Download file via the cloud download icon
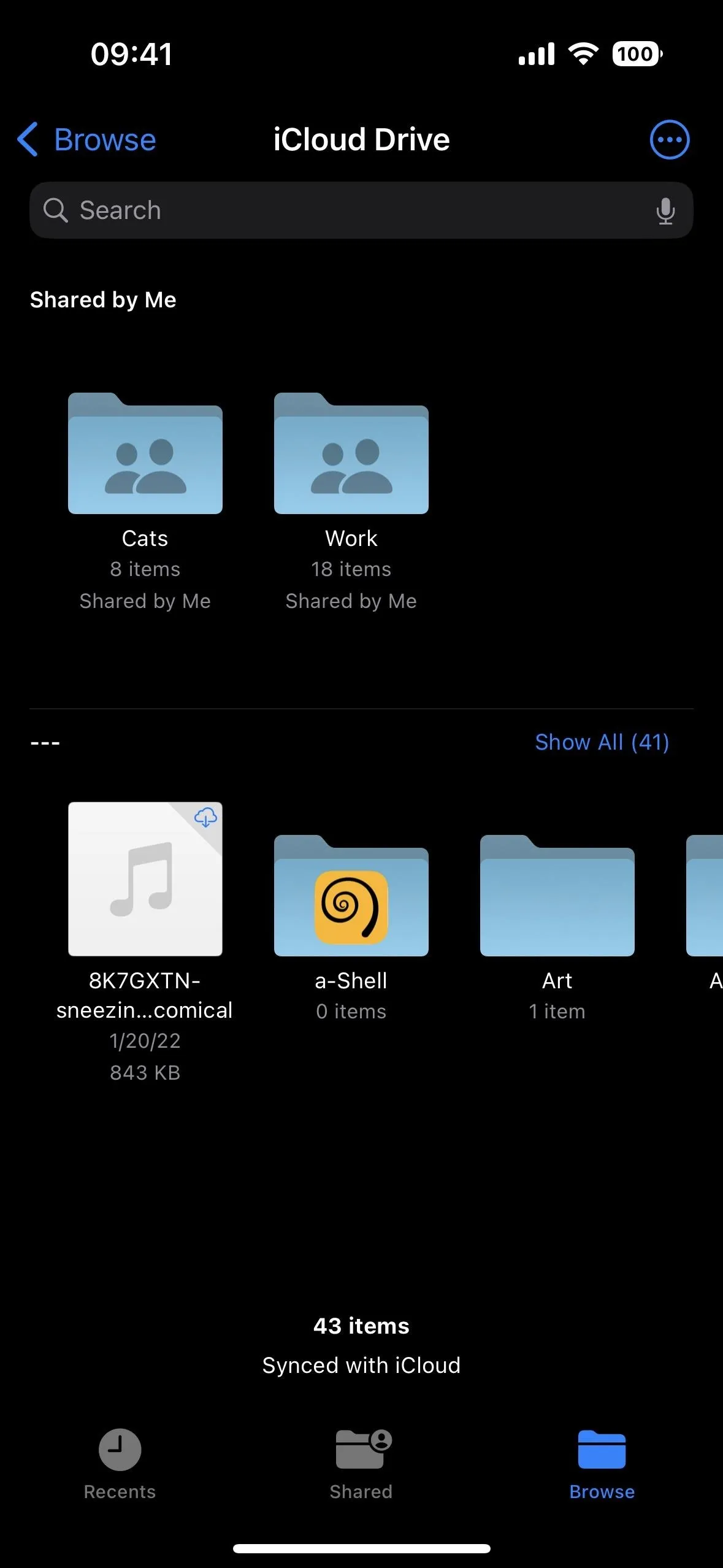 [x=205, y=817]
